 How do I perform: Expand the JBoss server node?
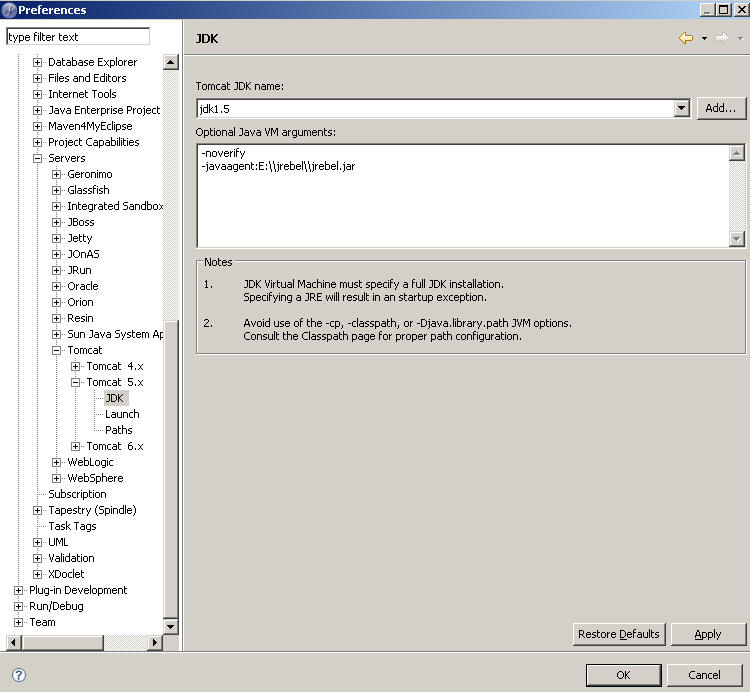point(56,222)
